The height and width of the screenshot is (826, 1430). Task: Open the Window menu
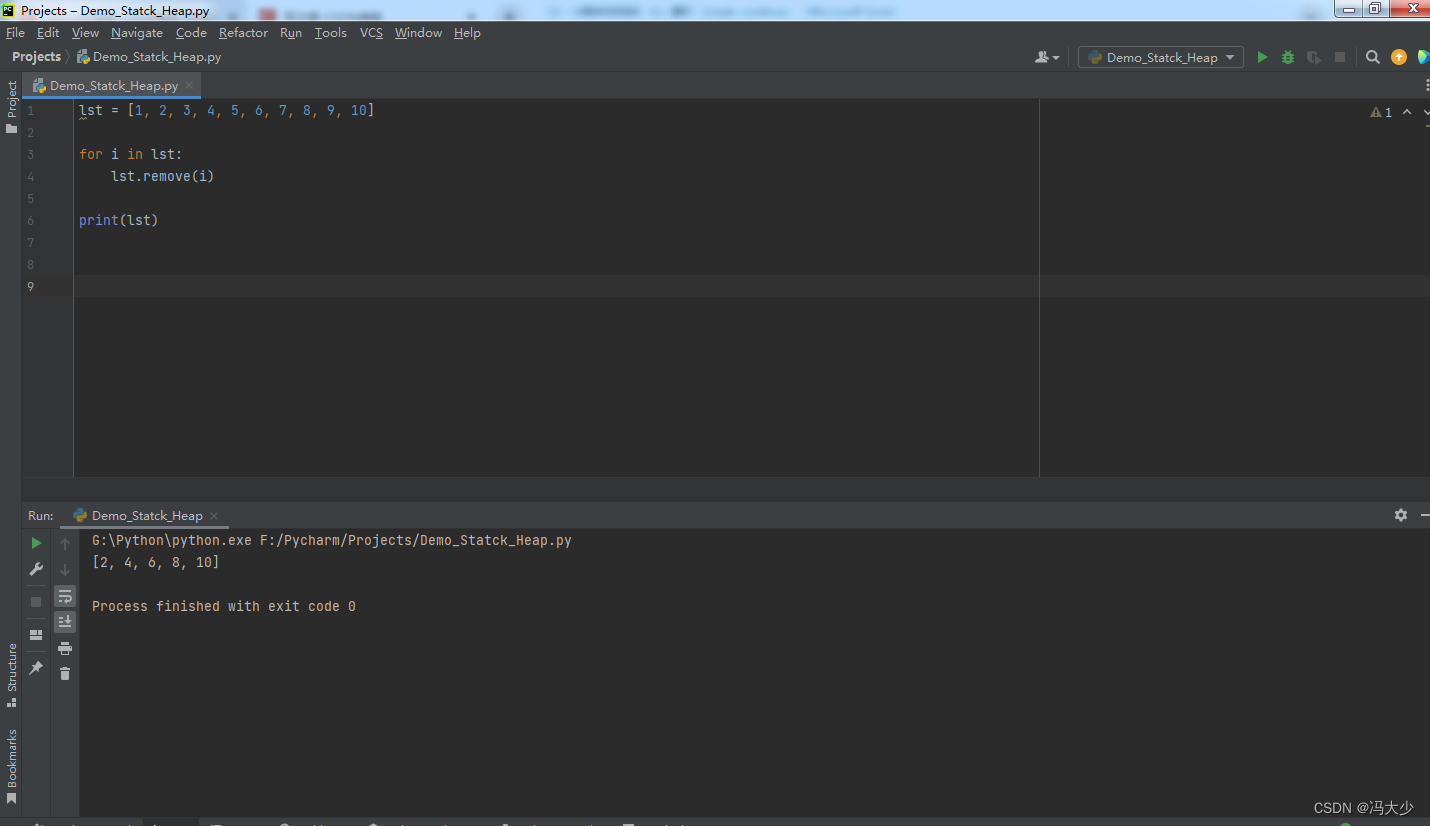point(418,33)
